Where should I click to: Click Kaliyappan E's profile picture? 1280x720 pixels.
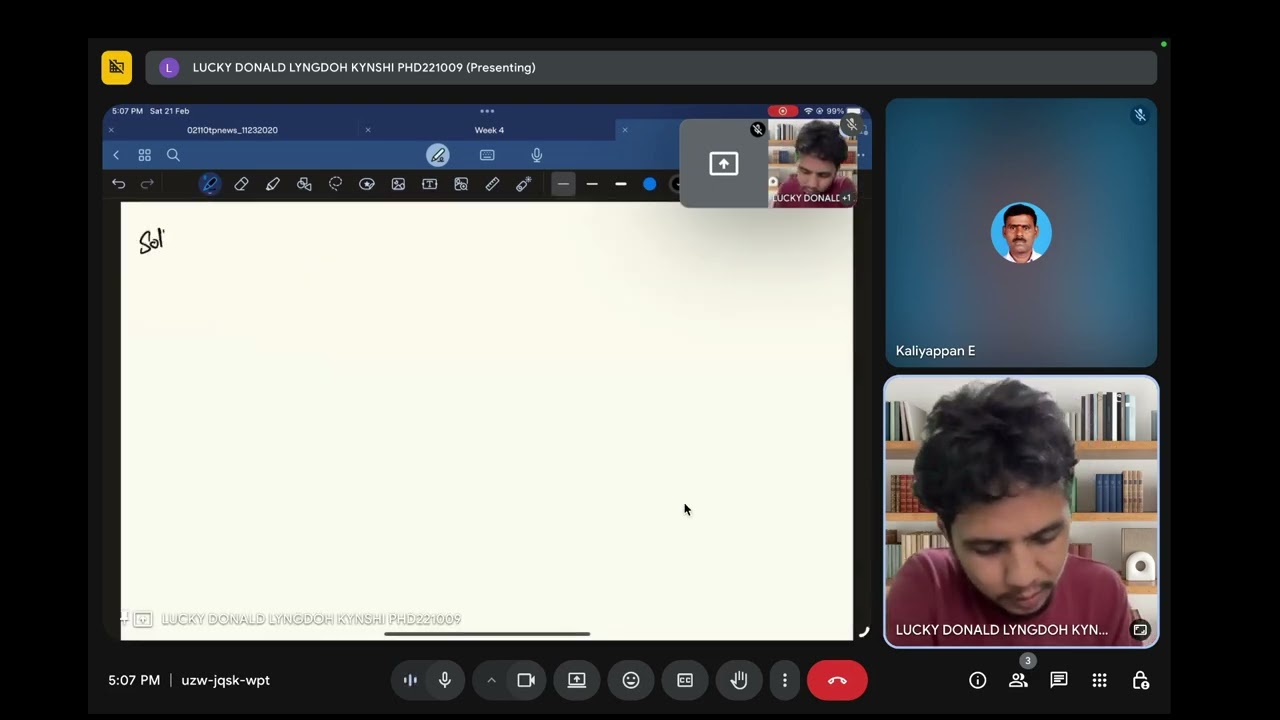click(x=1021, y=232)
